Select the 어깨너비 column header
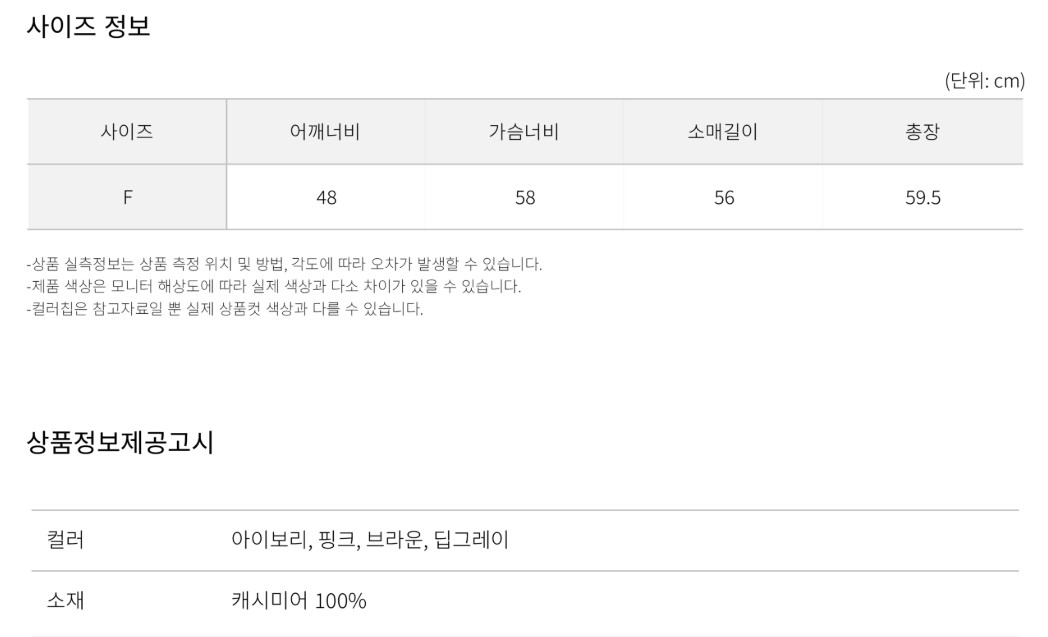Image resolution: width=1048 pixels, height=637 pixels. (x=326, y=132)
